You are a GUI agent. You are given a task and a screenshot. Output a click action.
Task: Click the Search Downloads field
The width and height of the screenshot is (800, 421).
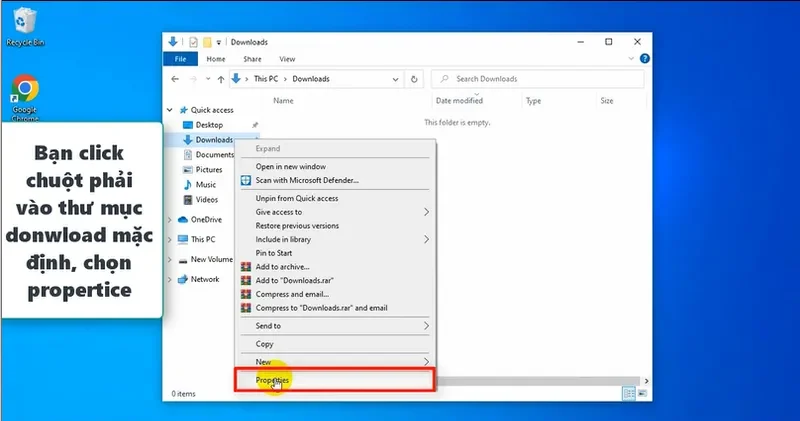click(x=537, y=79)
